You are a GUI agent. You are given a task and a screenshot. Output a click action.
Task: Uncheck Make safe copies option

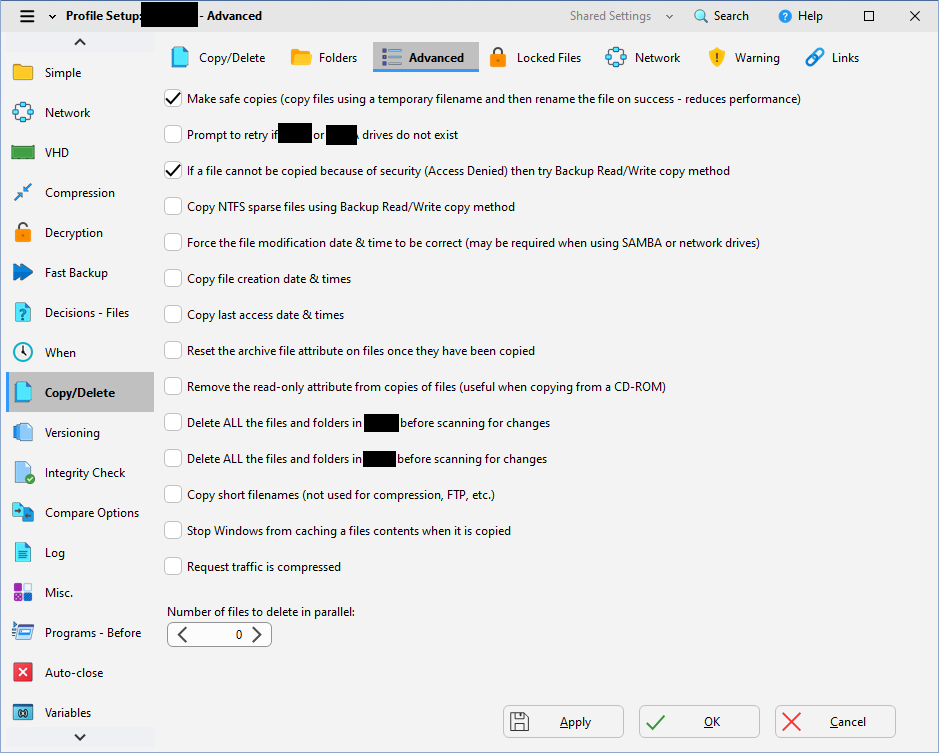pos(173,99)
